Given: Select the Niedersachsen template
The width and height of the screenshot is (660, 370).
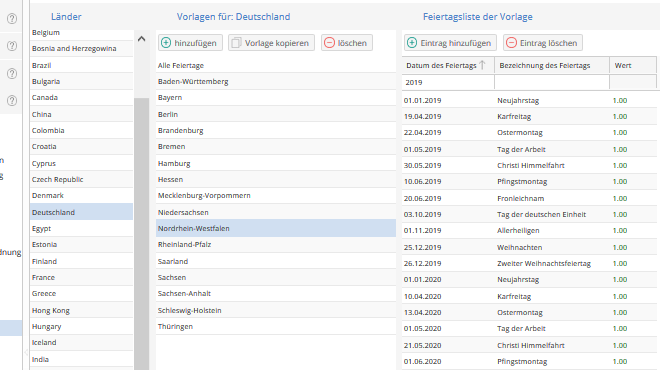Looking at the screenshot, I should (276, 212).
